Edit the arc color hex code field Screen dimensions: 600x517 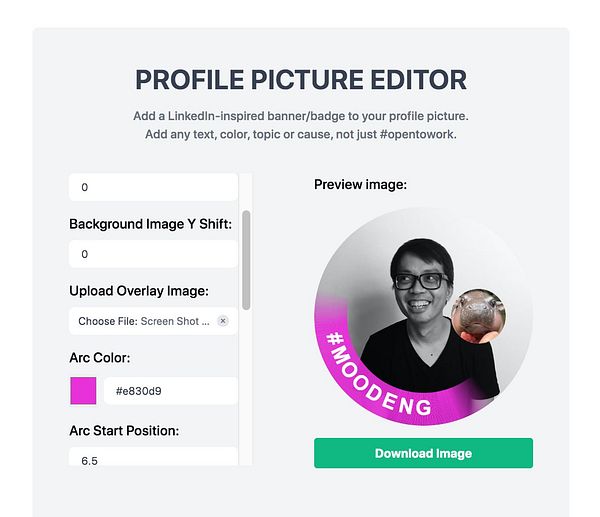170,390
